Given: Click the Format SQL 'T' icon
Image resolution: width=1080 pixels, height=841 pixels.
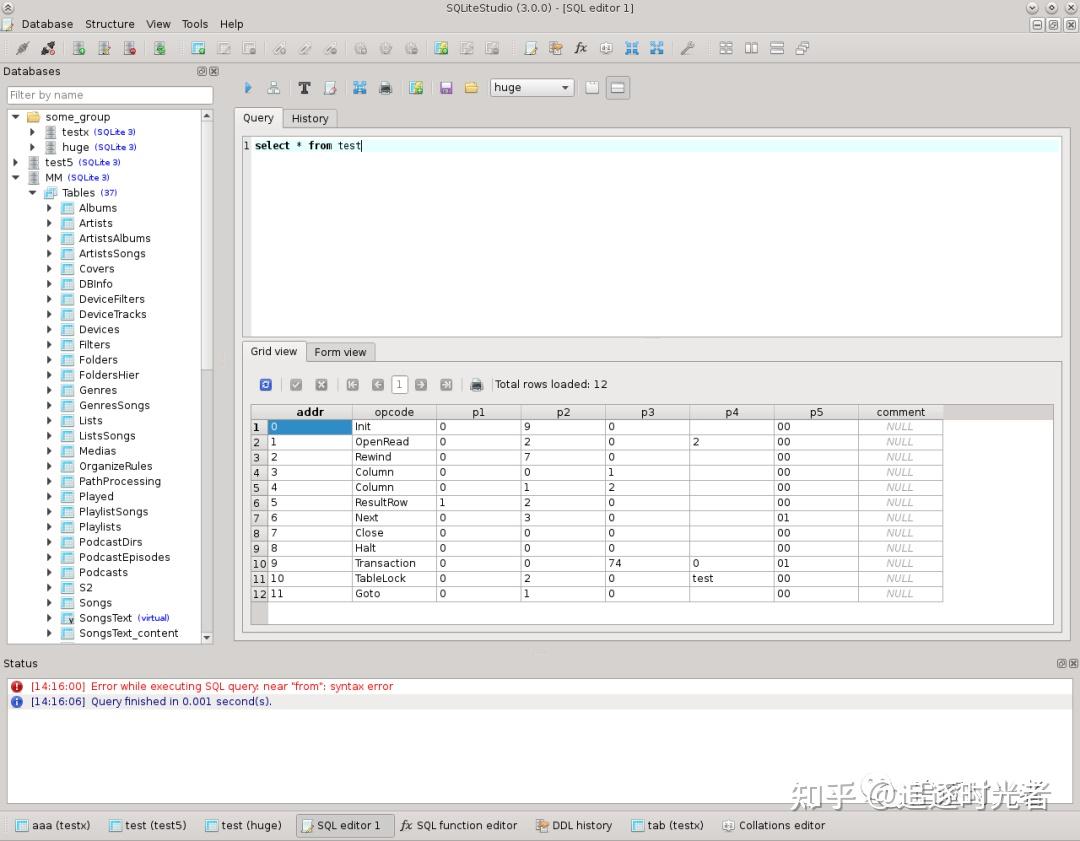Looking at the screenshot, I should [x=304, y=88].
